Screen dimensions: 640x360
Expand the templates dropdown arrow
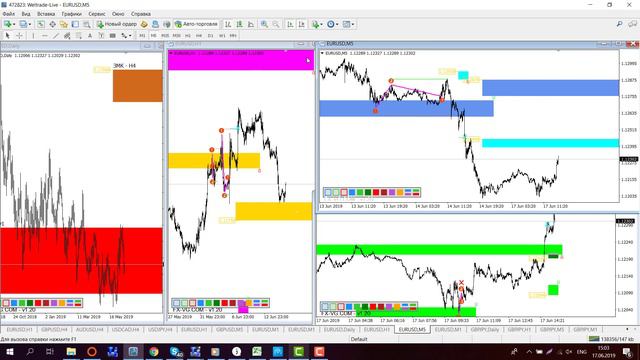353,24
